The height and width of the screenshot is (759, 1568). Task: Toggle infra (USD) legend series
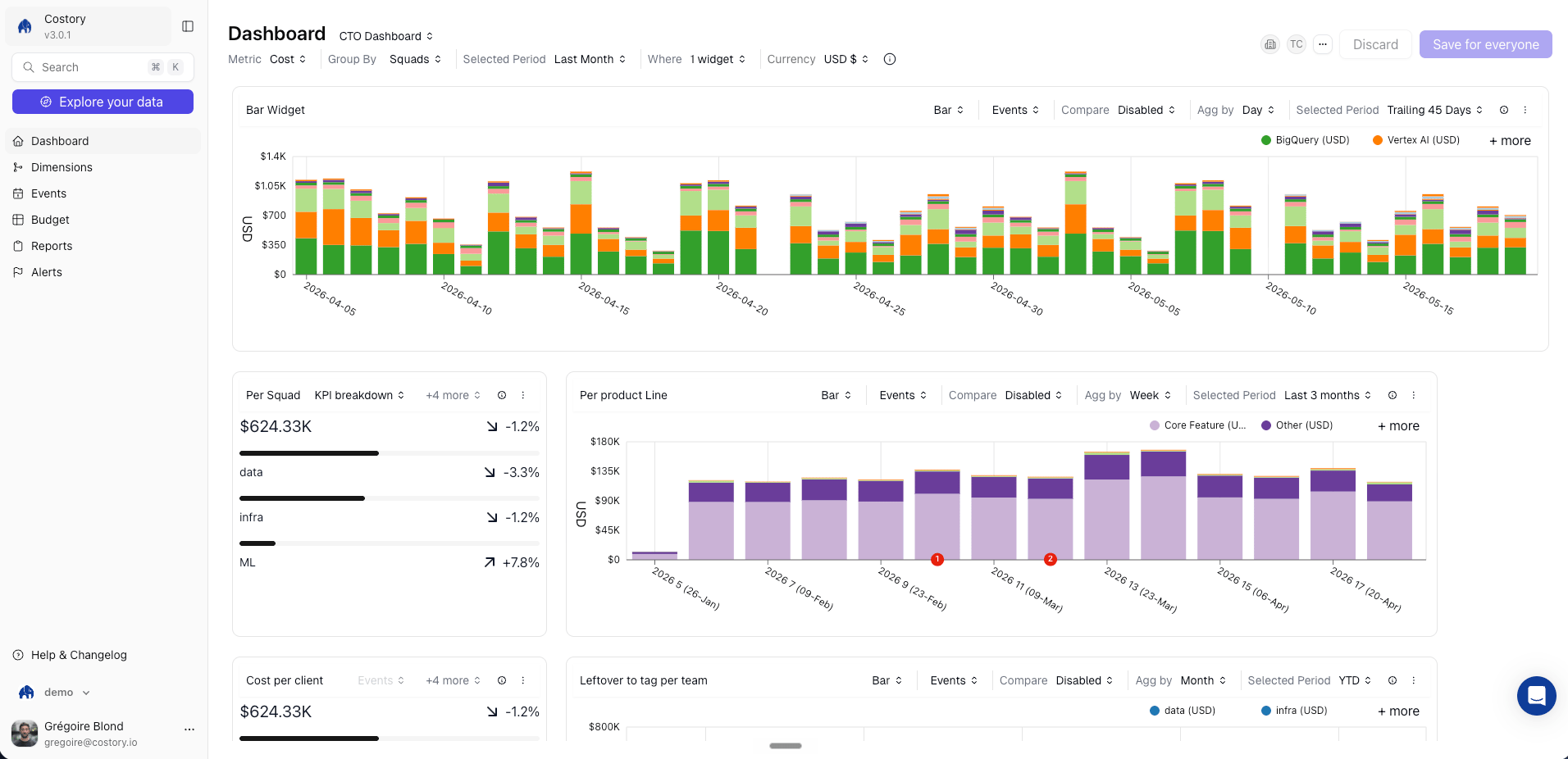click(x=1294, y=711)
